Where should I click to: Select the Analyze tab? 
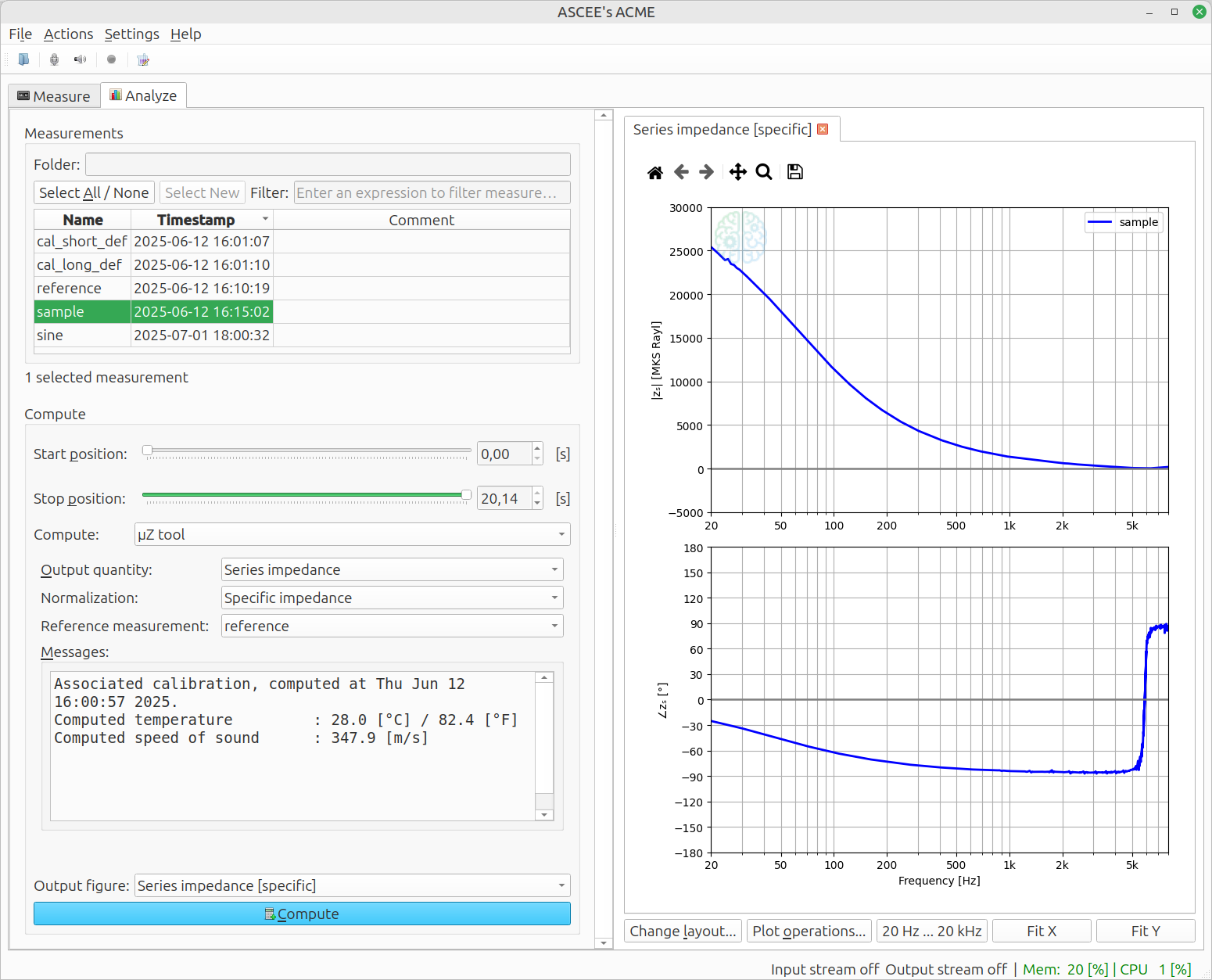[144, 95]
